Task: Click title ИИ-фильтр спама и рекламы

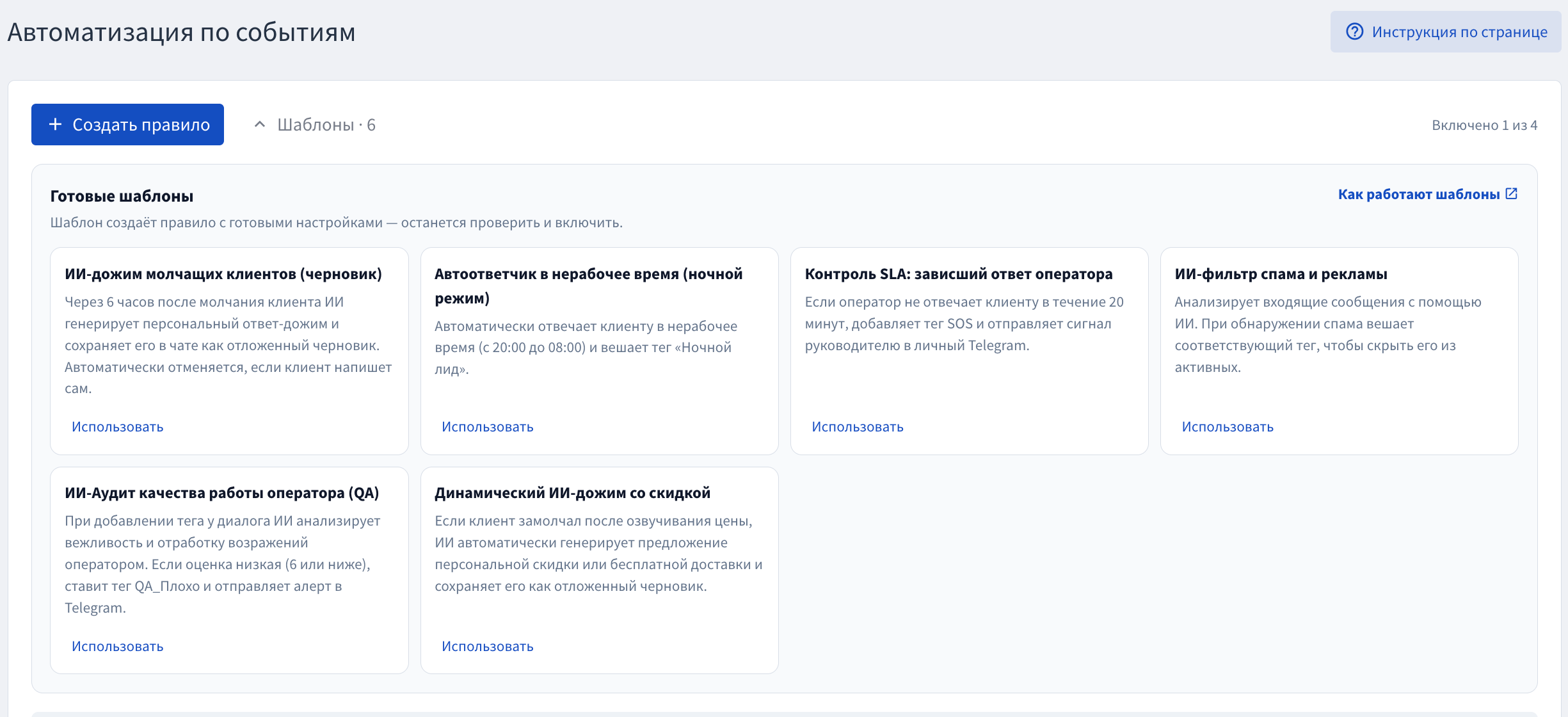Action: tap(1281, 274)
